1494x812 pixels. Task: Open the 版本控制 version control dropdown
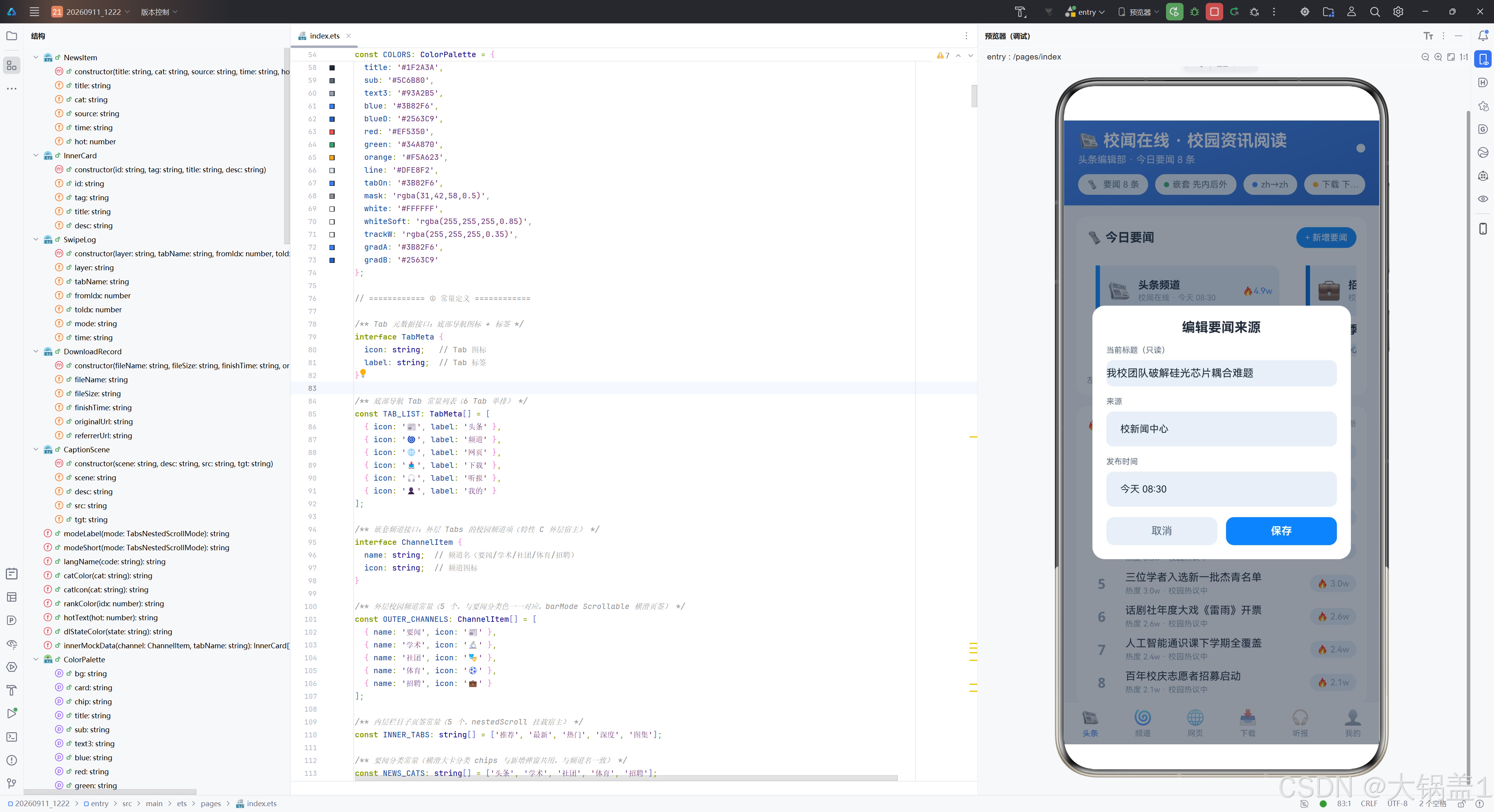click(159, 12)
